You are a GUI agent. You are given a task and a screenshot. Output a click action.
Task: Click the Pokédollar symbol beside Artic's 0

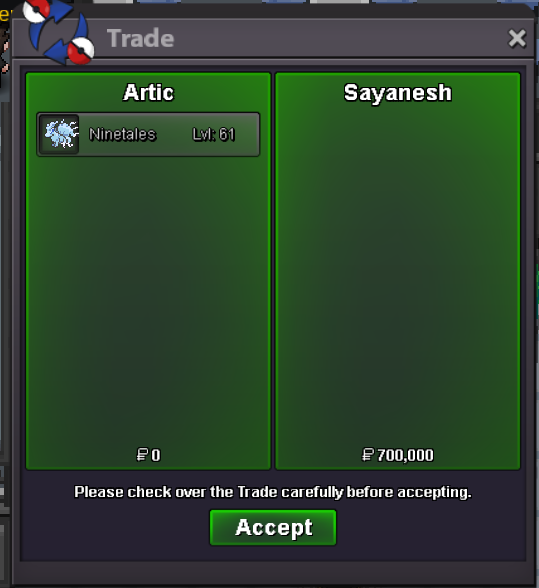[x=142, y=454]
